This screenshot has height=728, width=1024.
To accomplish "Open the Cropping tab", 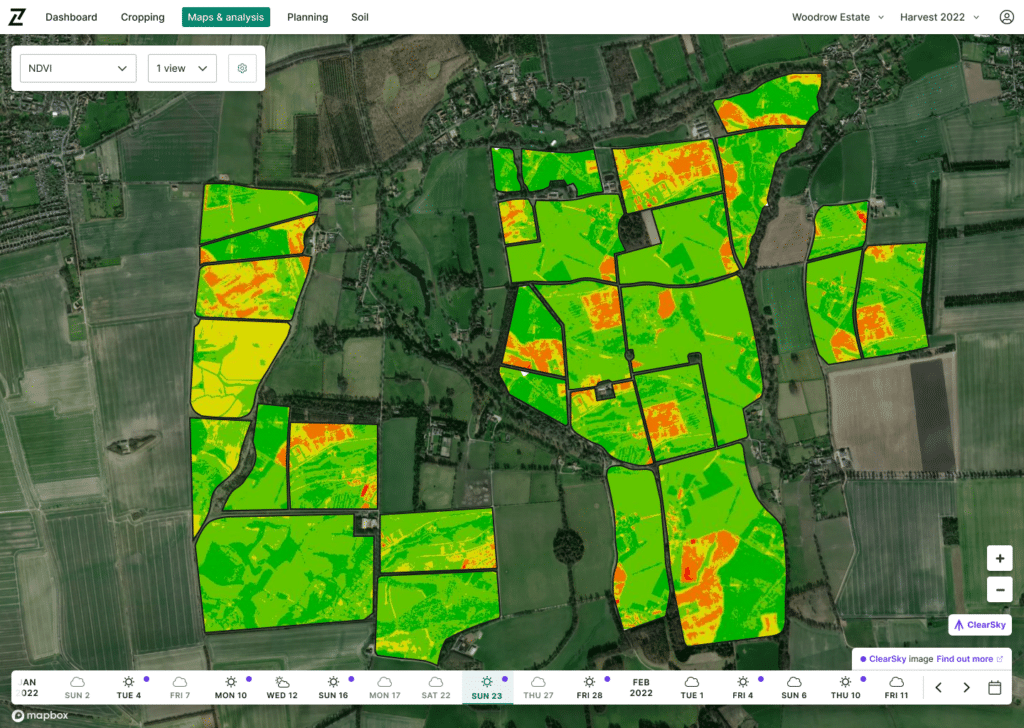I will pos(142,17).
